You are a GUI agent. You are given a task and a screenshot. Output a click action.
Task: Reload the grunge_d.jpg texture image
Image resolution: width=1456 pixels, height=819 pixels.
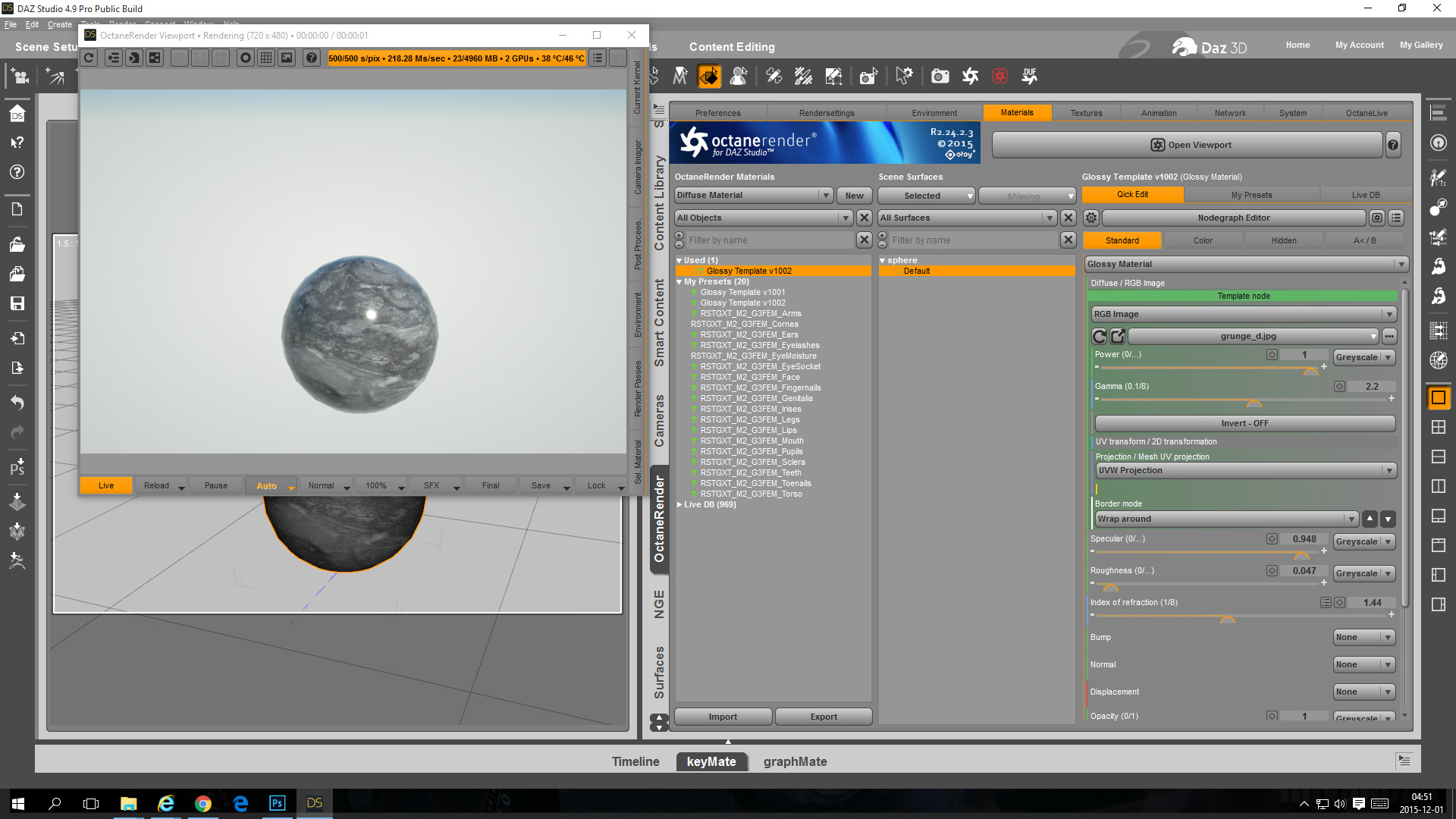coord(1099,336)
